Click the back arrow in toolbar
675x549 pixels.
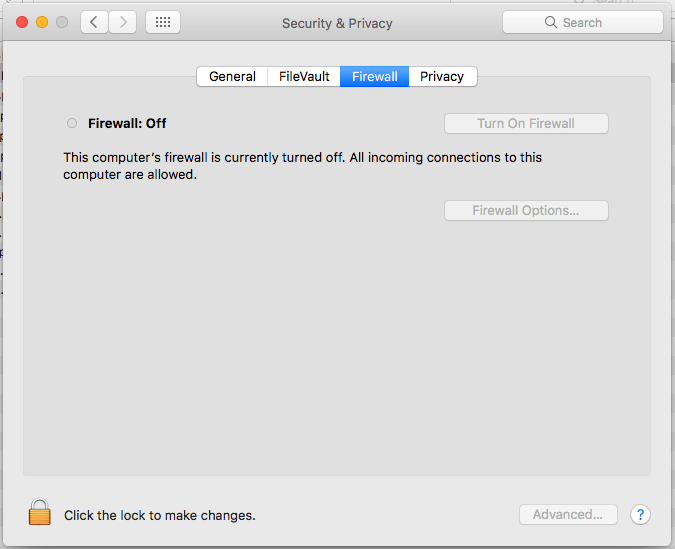click(95, 22)
